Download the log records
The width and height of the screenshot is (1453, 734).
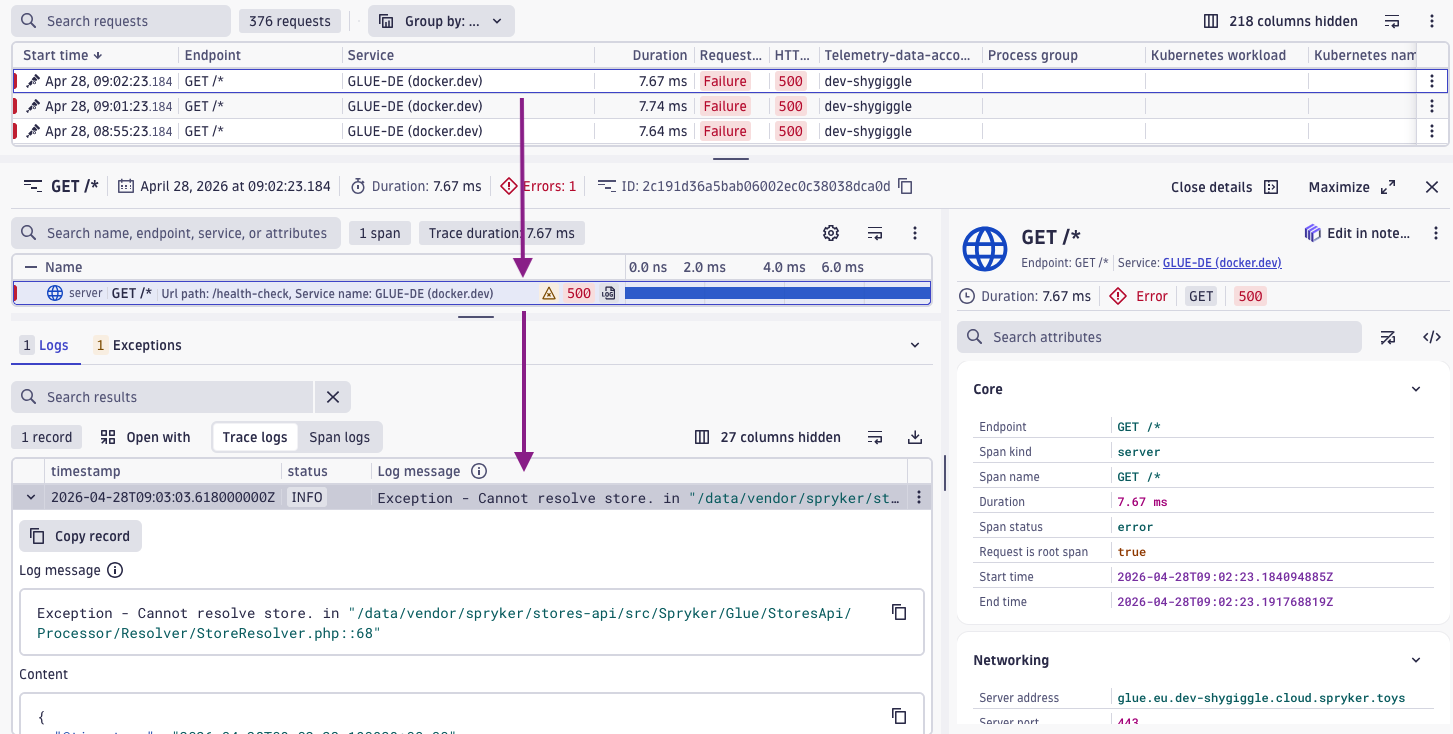(x=914, y=437)
